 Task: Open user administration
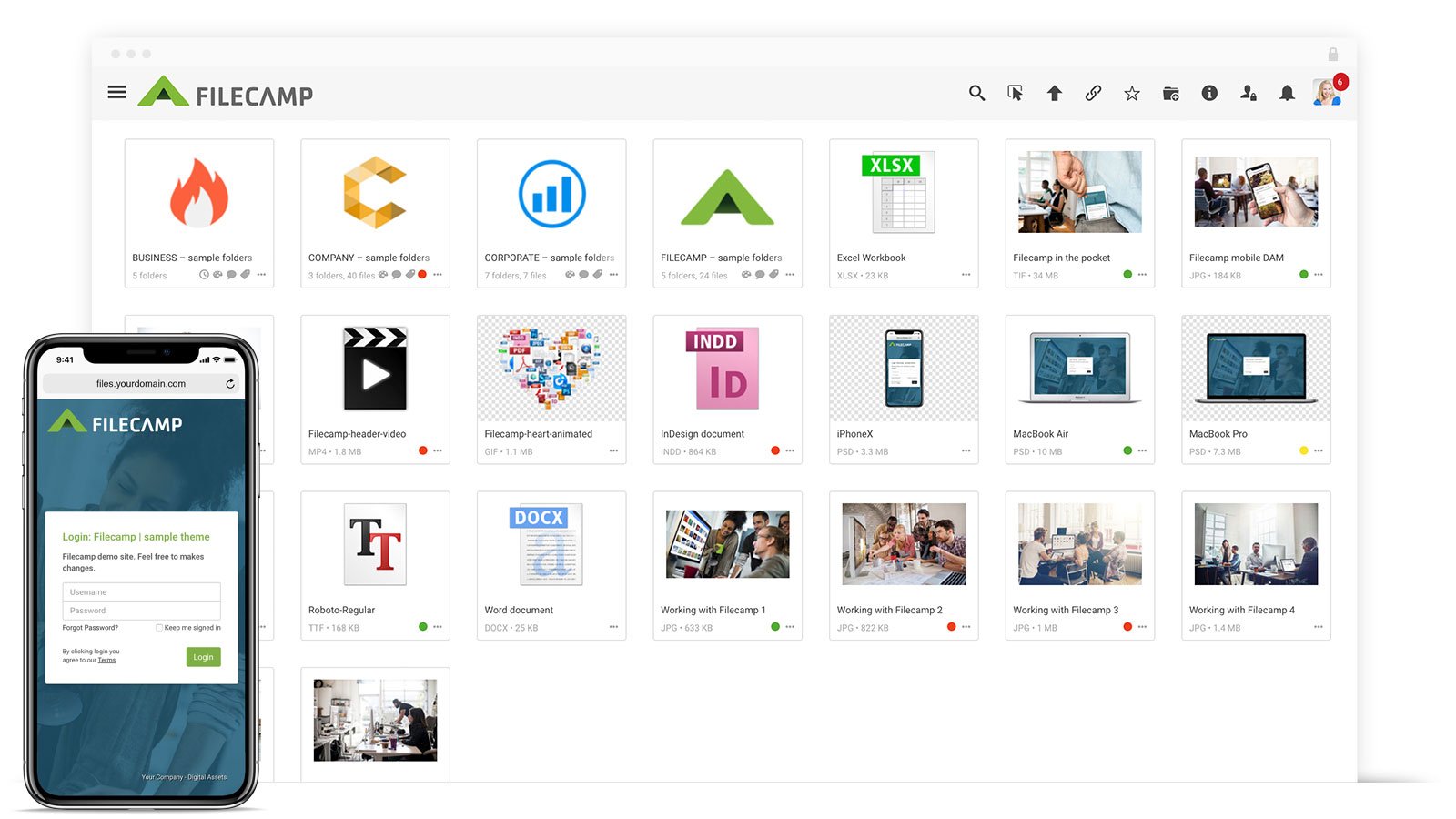pos(1248,94)
